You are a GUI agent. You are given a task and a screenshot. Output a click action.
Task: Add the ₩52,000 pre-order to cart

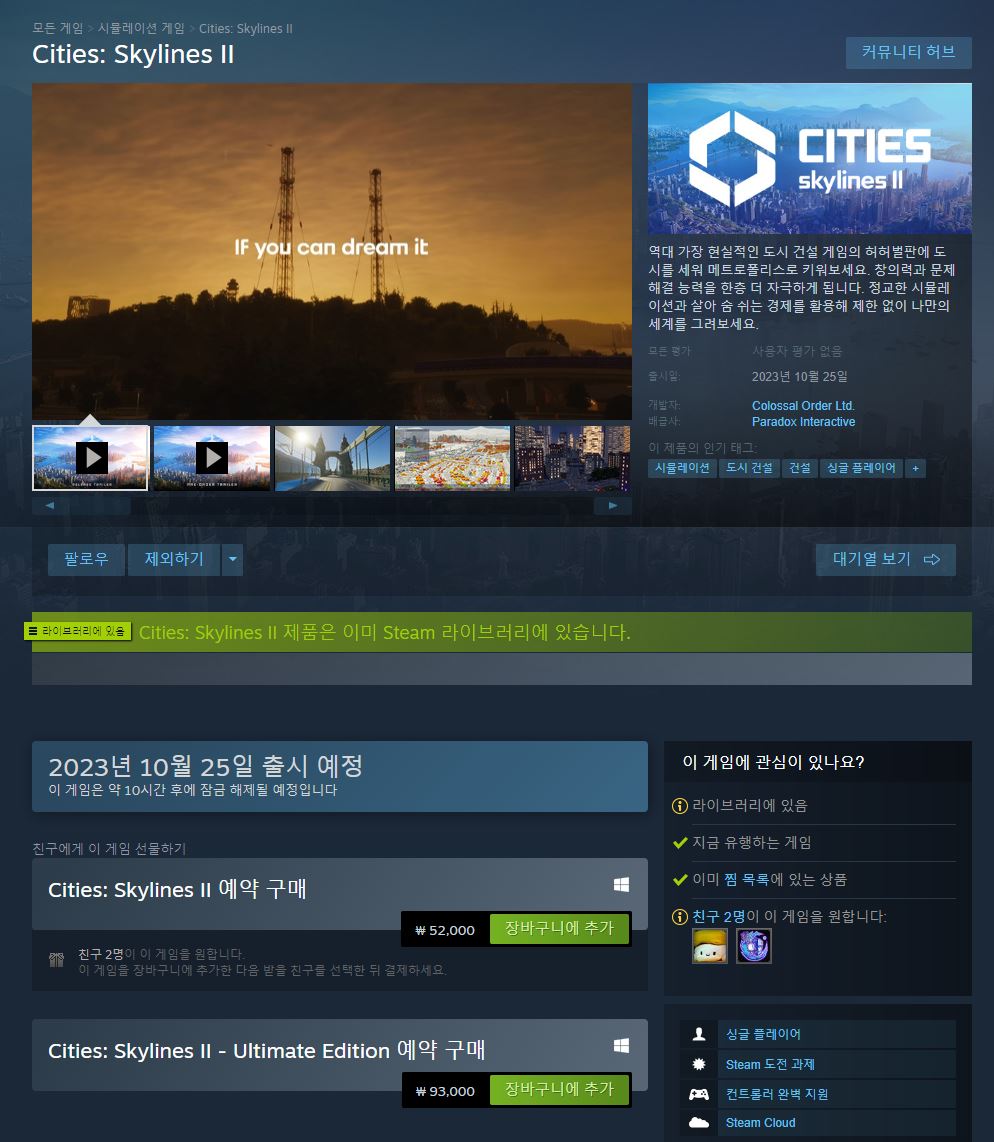(x=559, y=929)
